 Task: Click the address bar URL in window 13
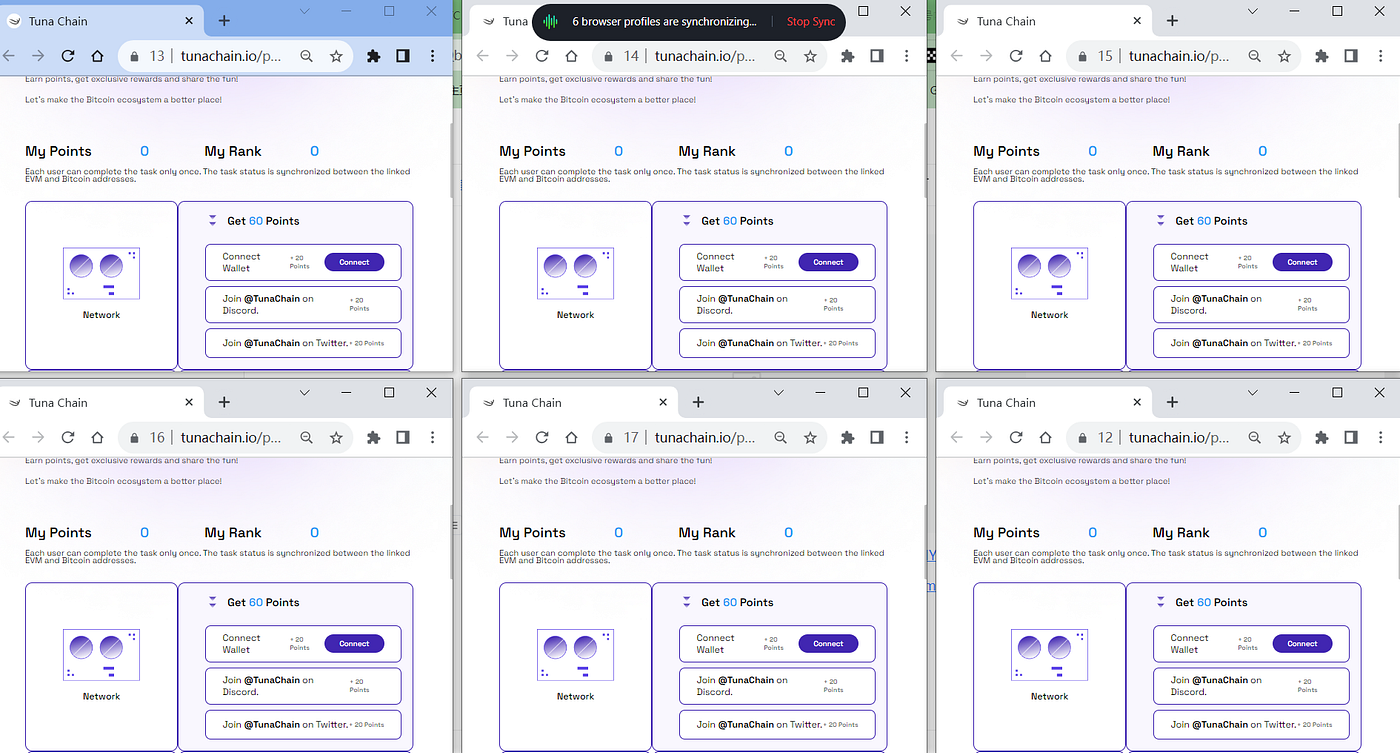(231, 57)
